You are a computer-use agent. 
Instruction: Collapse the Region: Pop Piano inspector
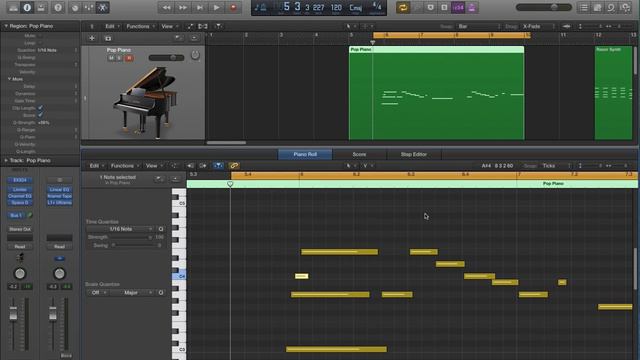[6, 26]
